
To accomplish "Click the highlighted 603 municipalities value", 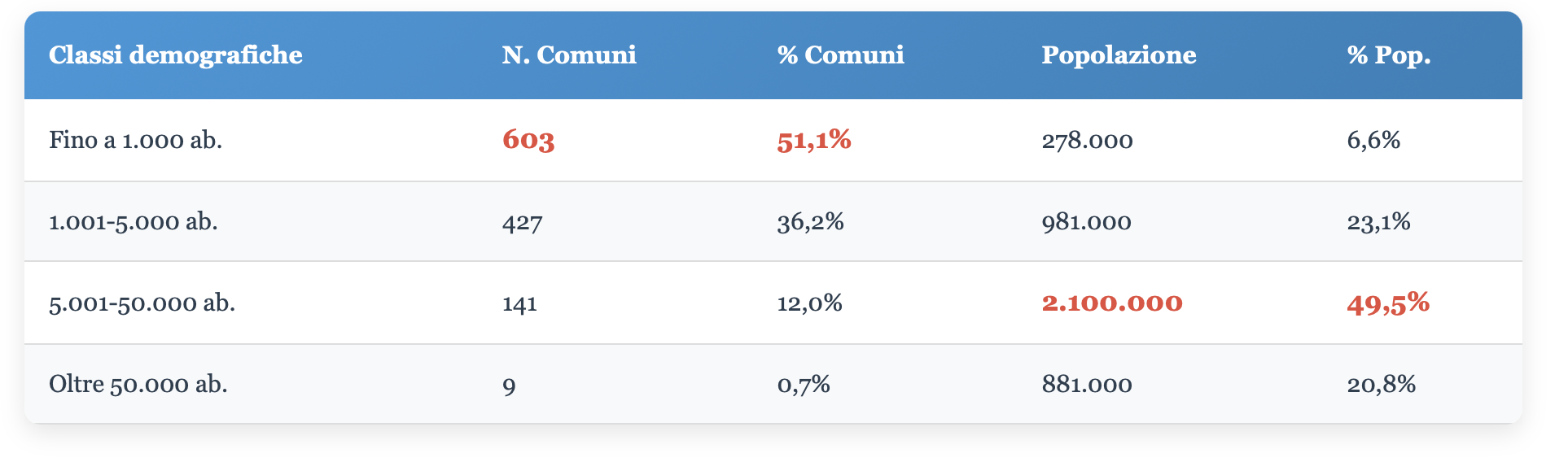I will tap(528, 141).
